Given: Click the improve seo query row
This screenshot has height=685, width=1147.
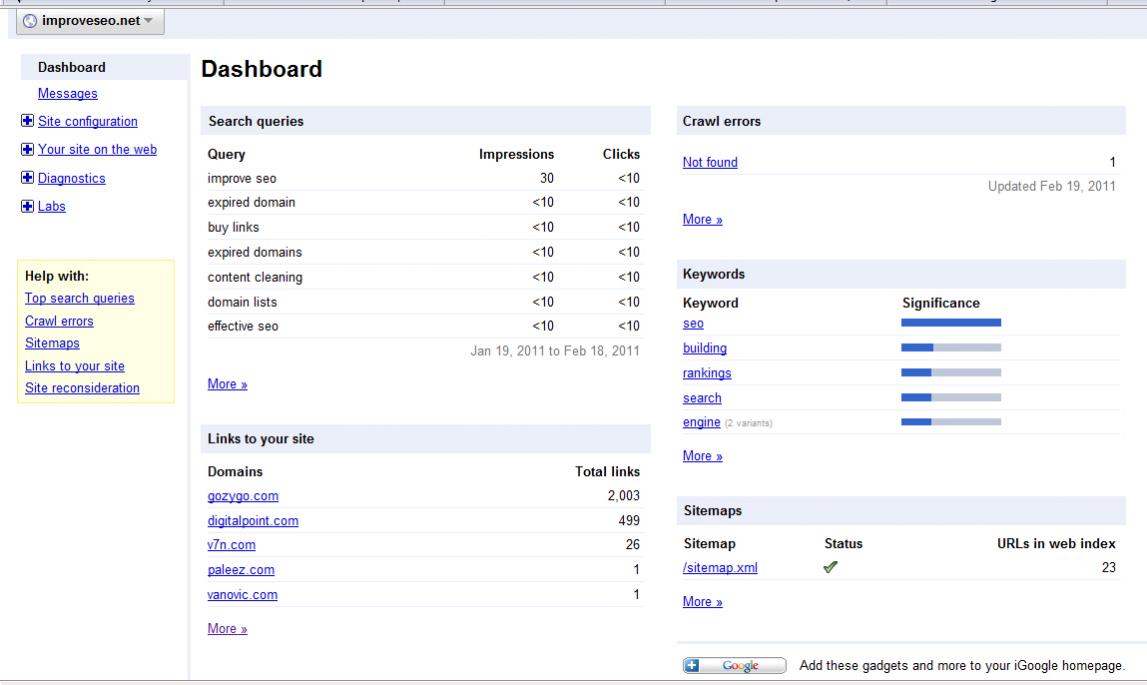Looking at the screenshot, I should pos(423,179).
